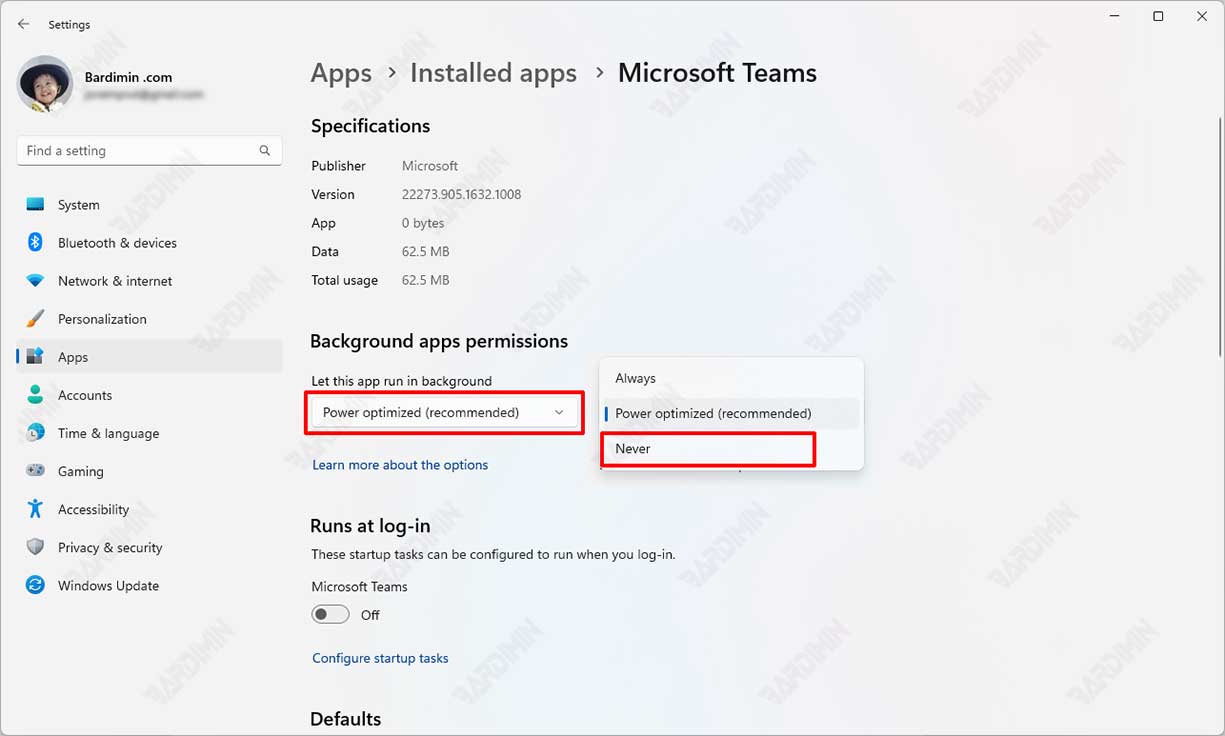Select Never from the background options
1225x736 pixels.
coord(633,448)
